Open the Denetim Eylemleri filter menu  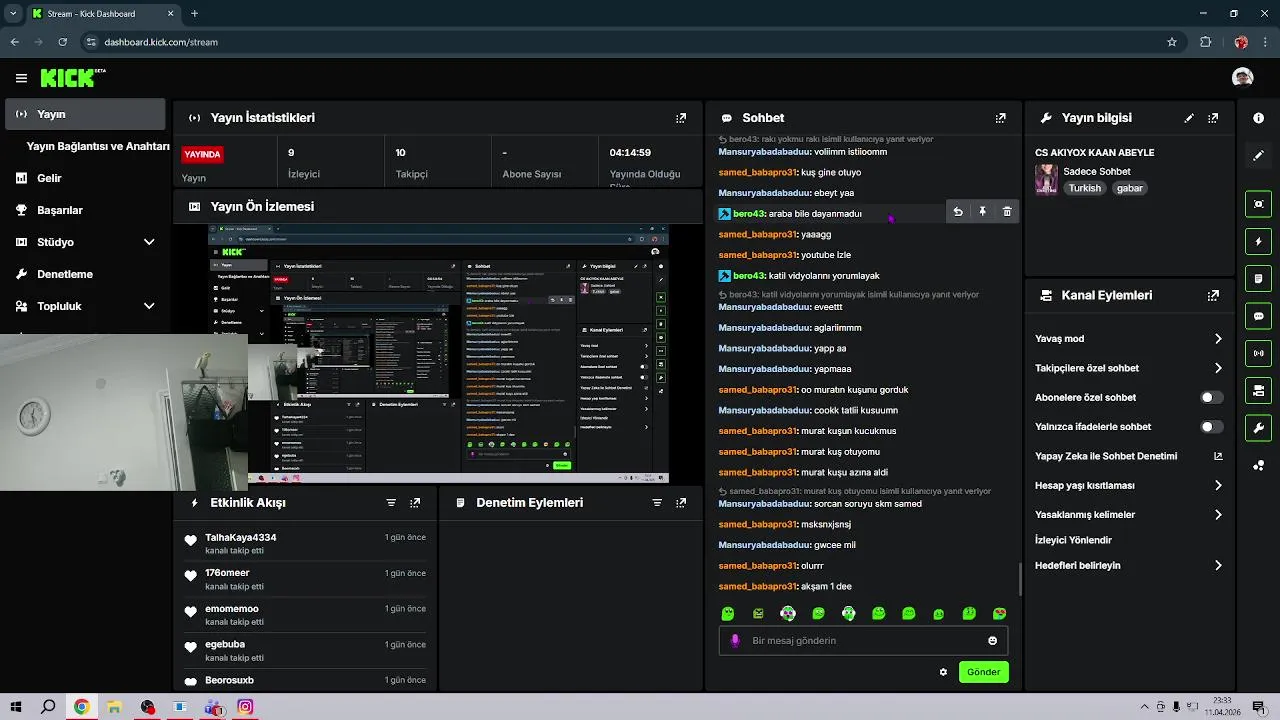[657, 503]
